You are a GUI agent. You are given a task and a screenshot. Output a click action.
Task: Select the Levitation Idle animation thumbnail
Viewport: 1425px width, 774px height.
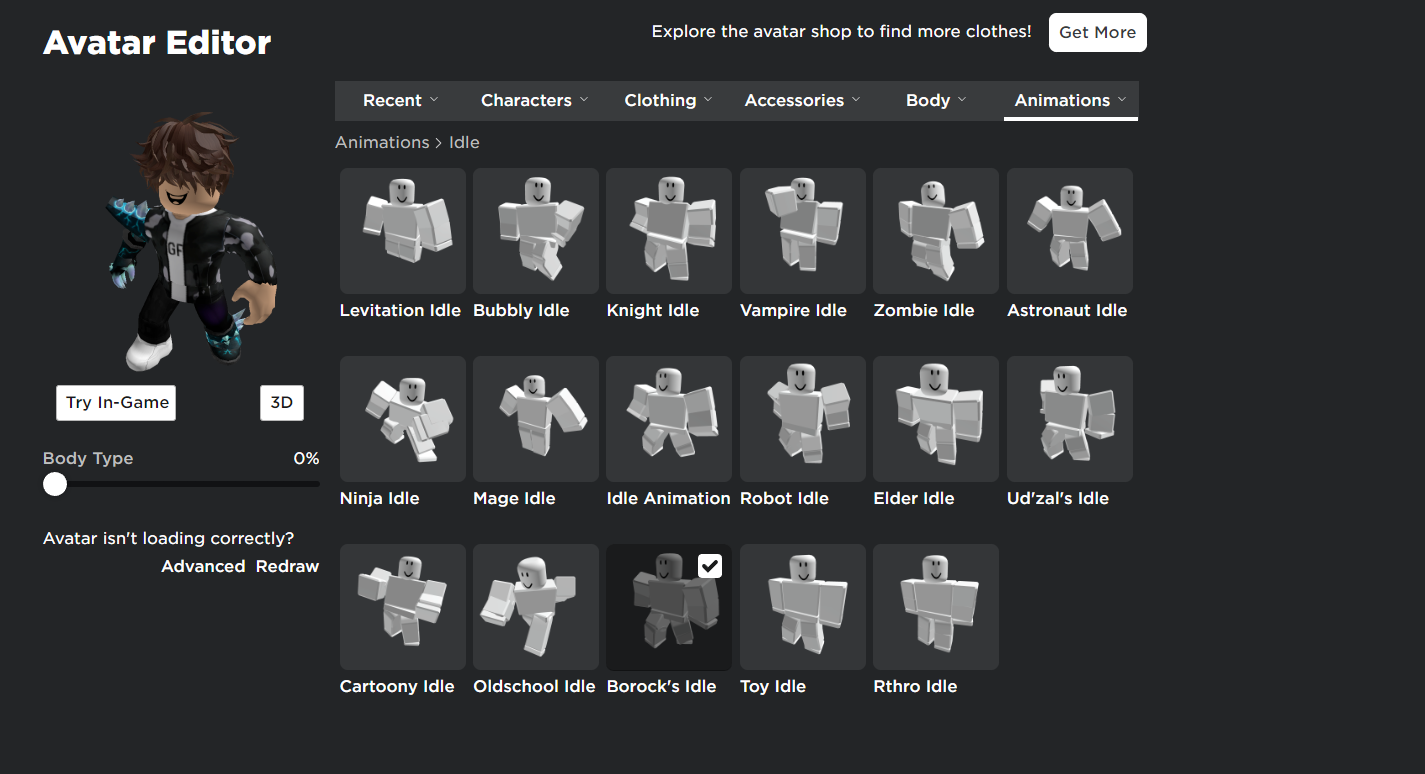click(402, 231)
